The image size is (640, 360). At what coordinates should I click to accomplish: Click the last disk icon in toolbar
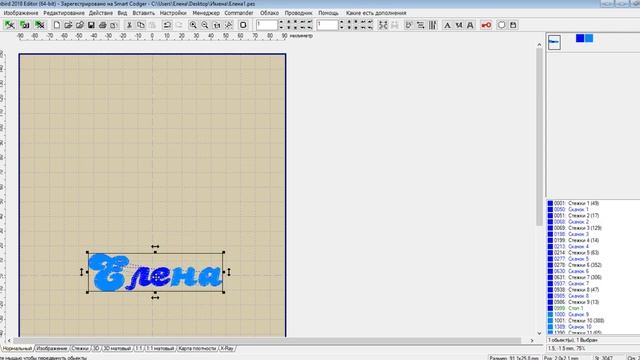pos(513,25)
